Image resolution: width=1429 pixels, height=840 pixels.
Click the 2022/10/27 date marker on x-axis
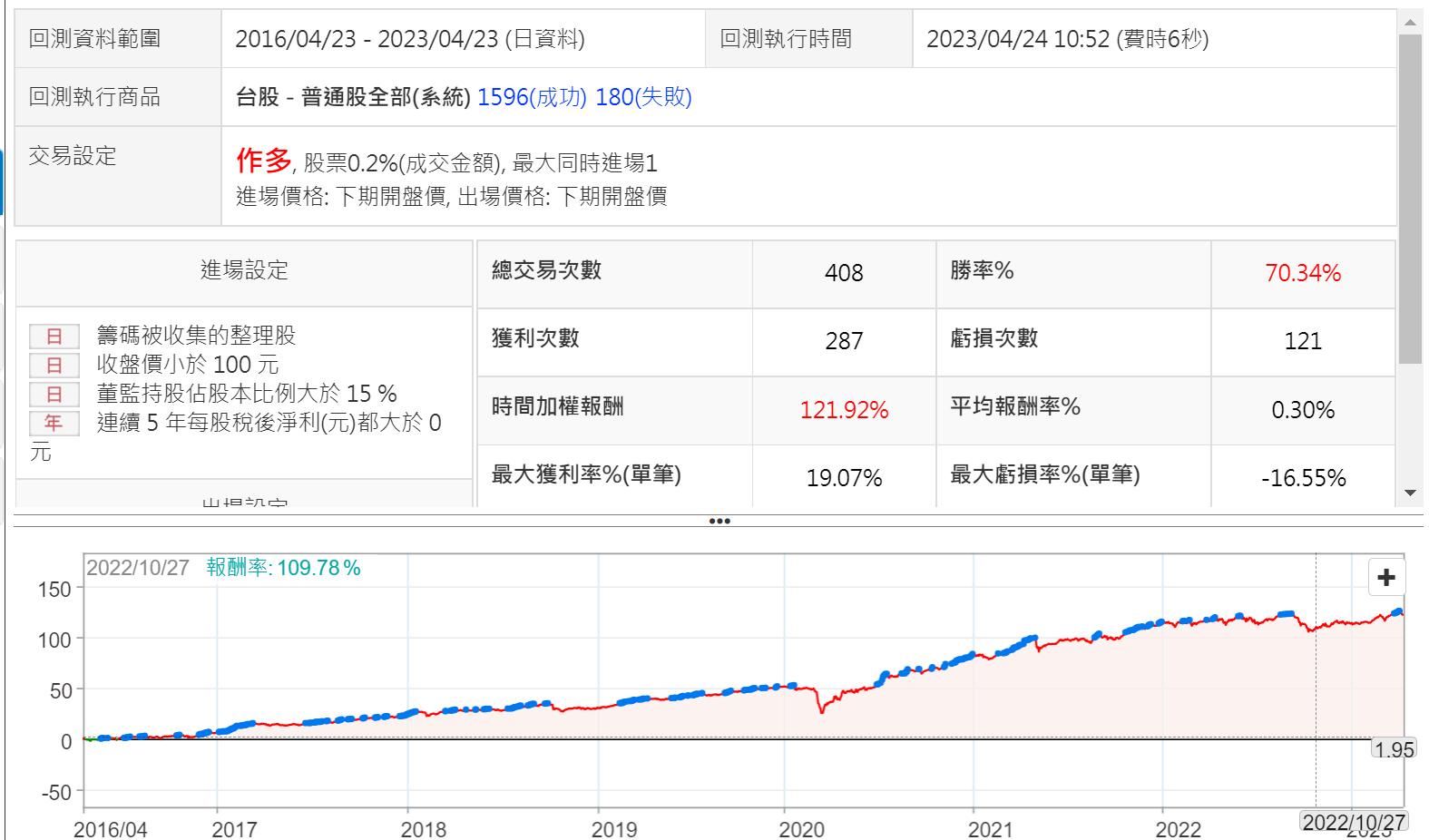click(x=1353, y=822)
